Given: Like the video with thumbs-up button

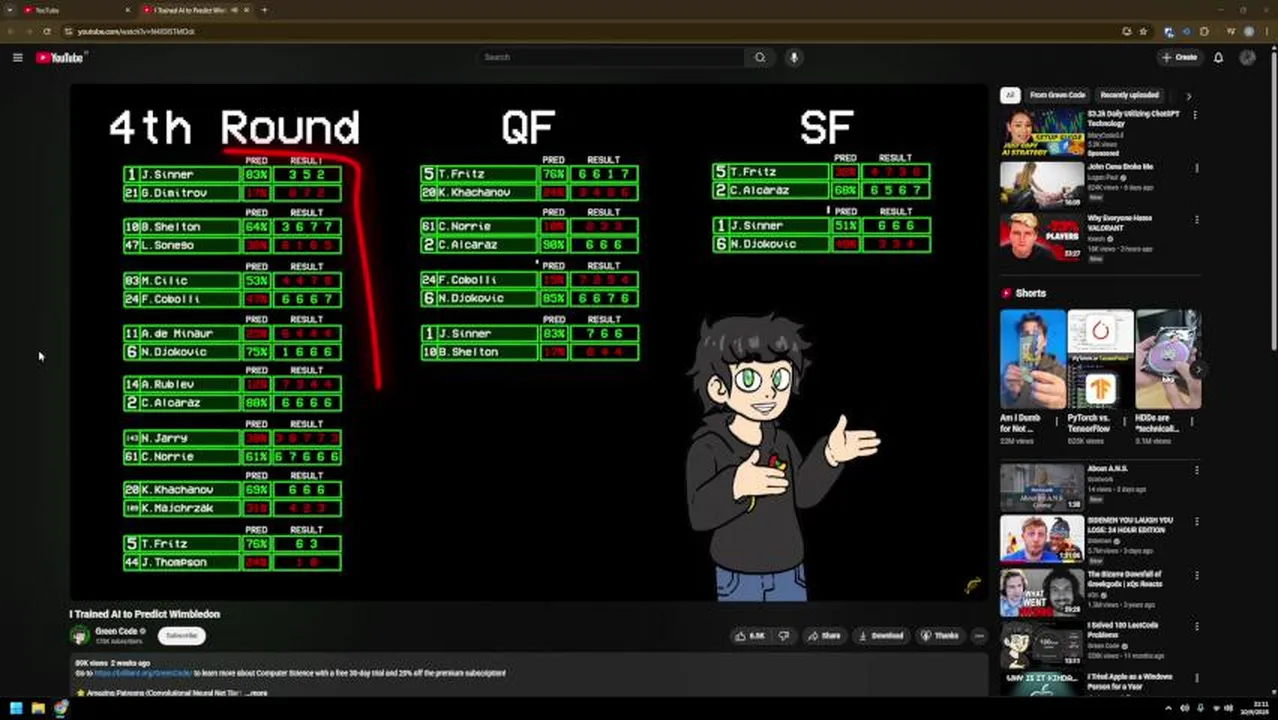Looking at the screenshot, I should (x=750, y=635).
